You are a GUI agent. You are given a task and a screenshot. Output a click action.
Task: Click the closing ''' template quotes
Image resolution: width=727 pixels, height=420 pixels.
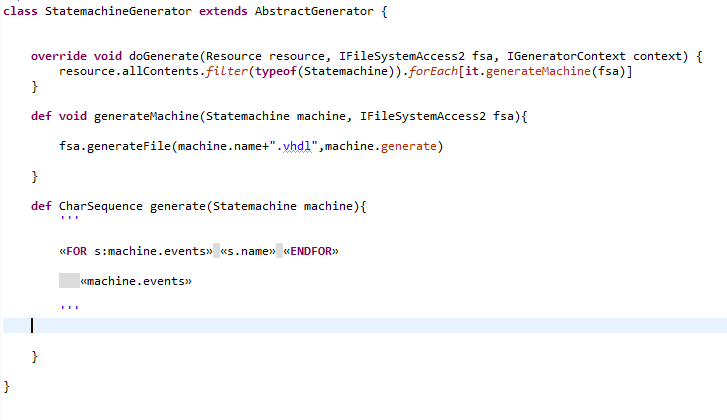tap(70, 307)
